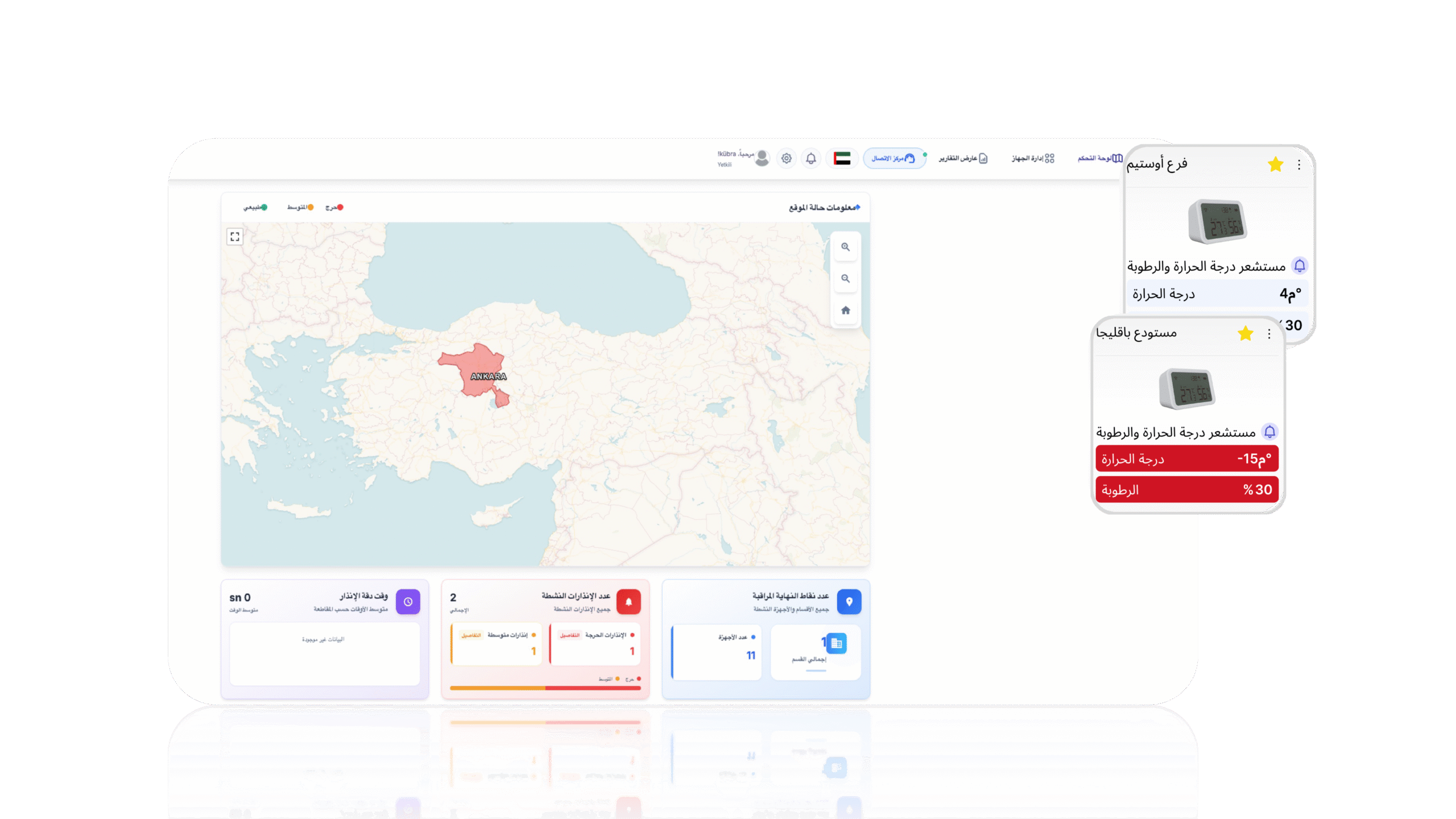The width and height of the screenshot is (1456, 819).
Task: Toggle the red حرج legend filter
Action: (x=334, y=208)
